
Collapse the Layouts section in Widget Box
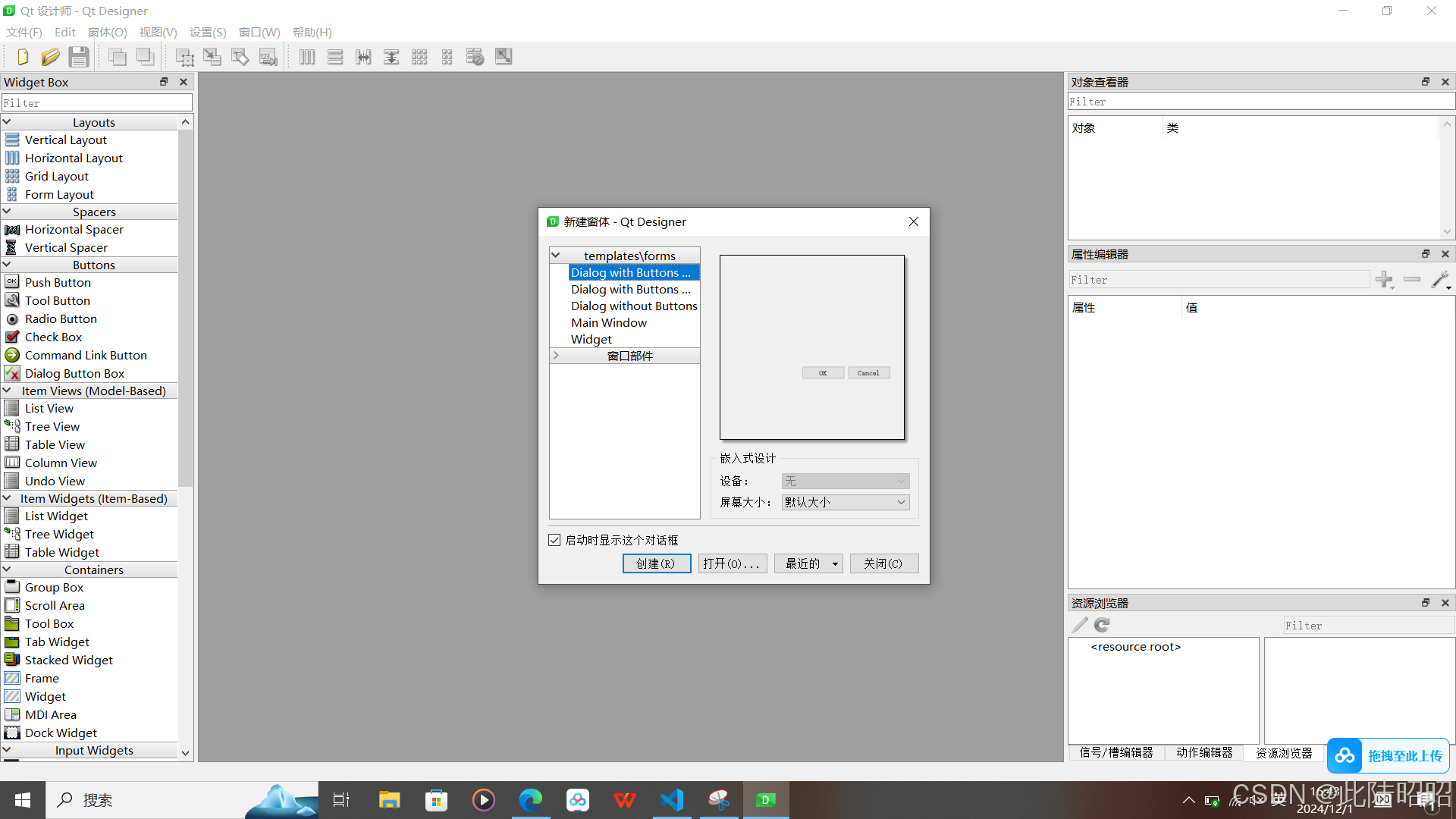click(x=7, y=121)
